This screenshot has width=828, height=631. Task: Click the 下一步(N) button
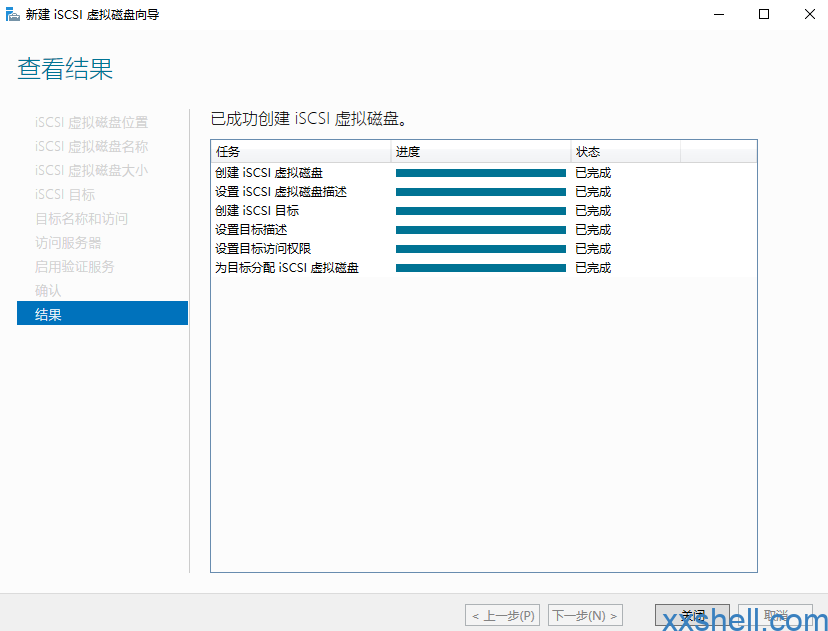586,615
